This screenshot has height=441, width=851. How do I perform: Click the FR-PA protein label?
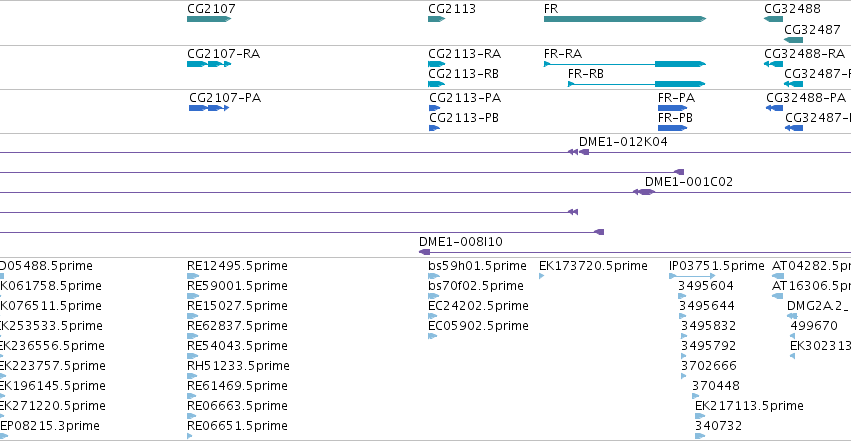[x=676, y=98]
